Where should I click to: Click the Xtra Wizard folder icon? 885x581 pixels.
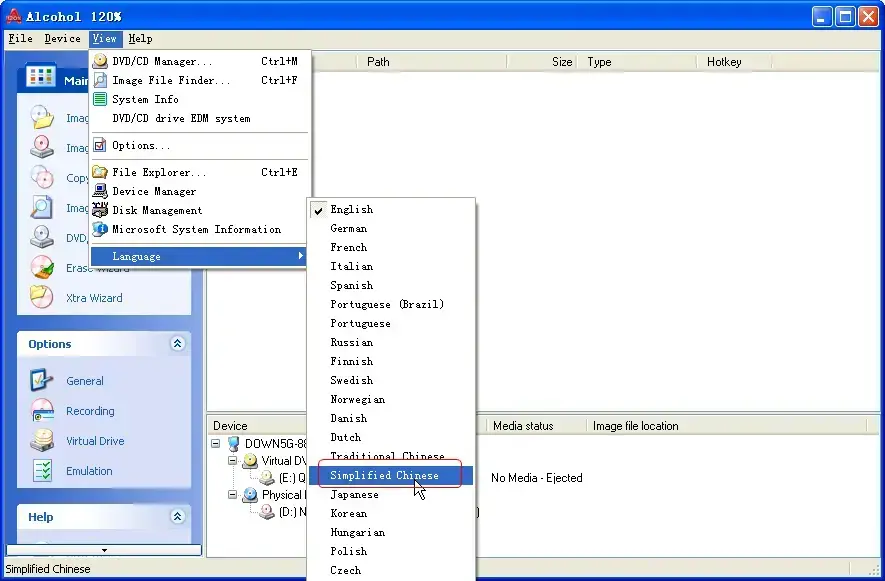(41, 297)
